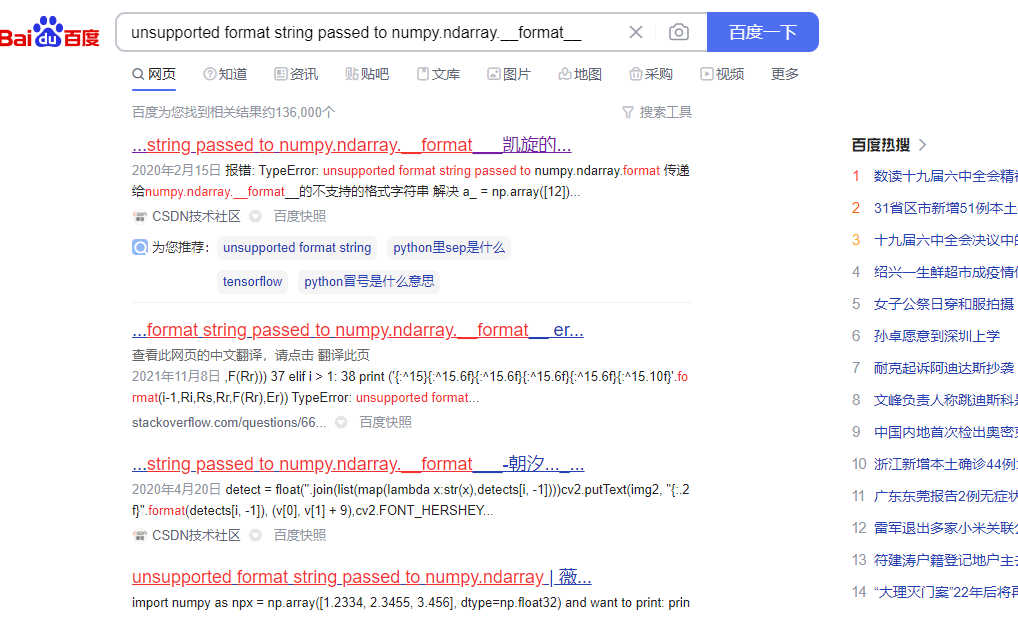Select the 'tensorflow' suggestion chip
The height and width of the screenshot is (618, 1018).
253,281
